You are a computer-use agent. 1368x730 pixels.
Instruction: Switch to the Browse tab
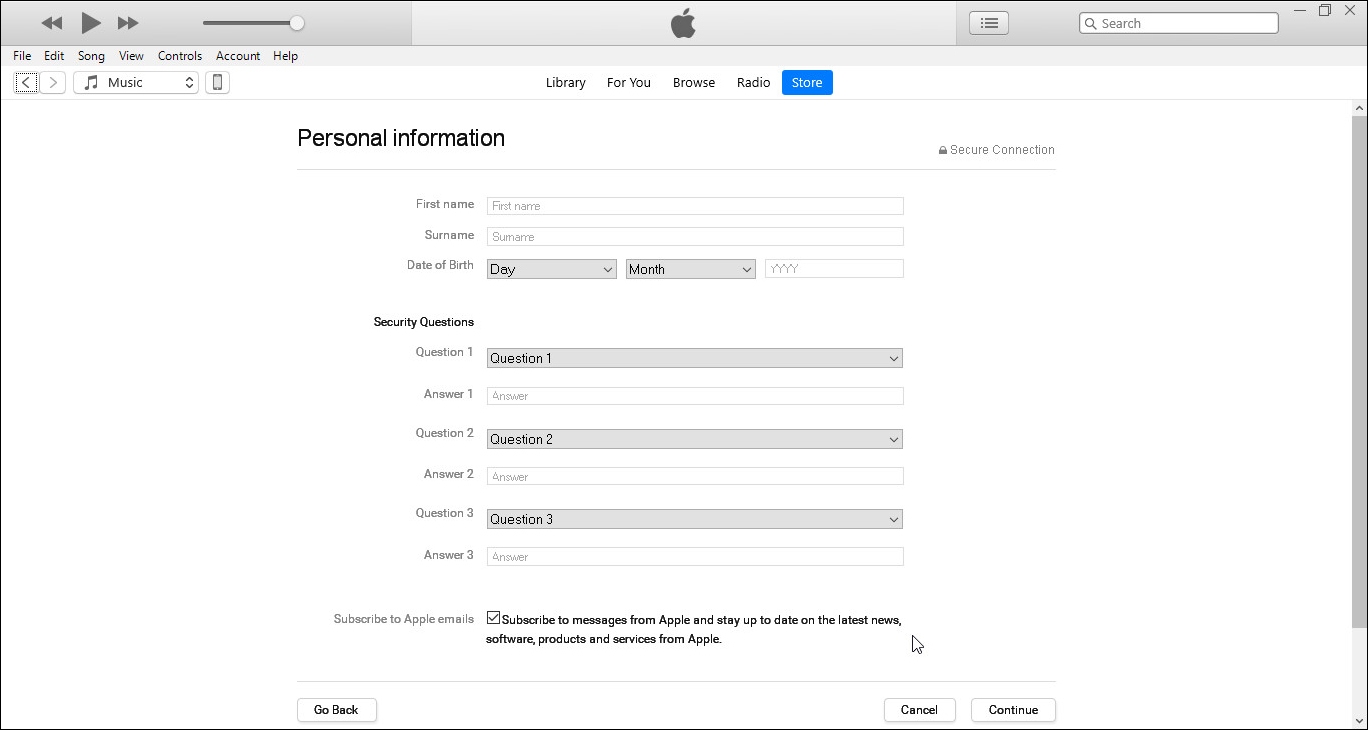(693, 83)
